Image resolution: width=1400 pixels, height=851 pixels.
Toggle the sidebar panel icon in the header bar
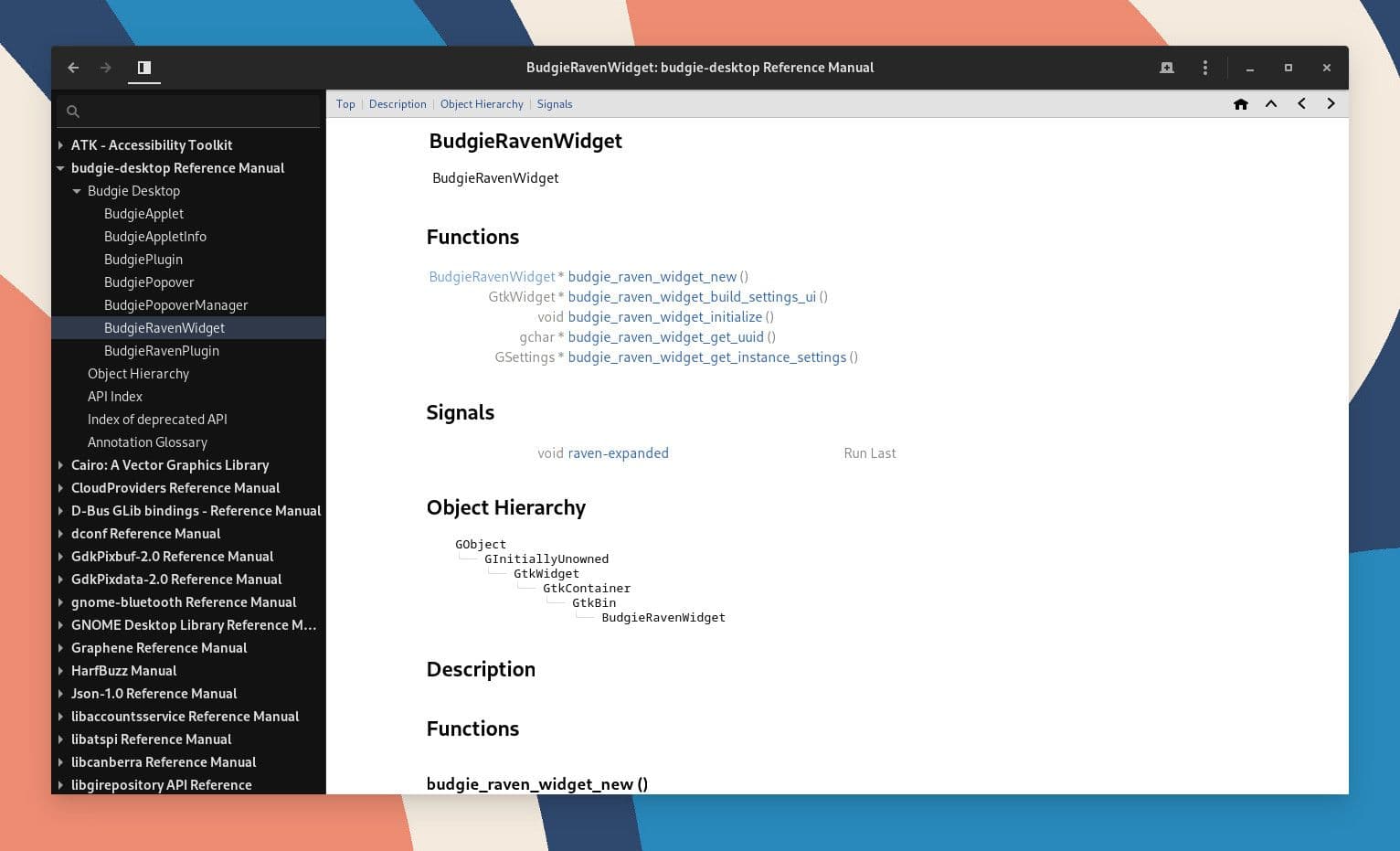tap(143, 68)
